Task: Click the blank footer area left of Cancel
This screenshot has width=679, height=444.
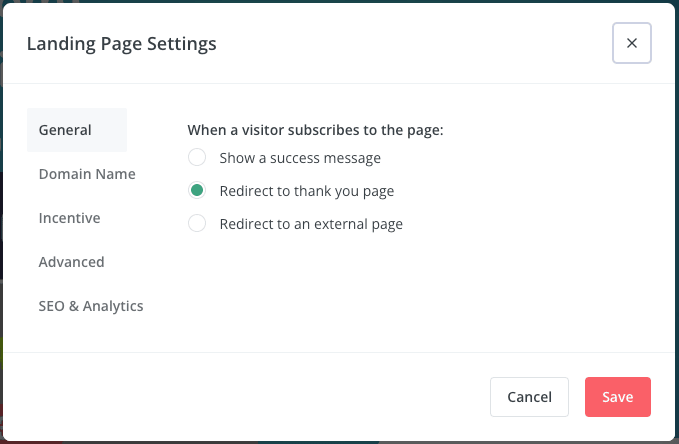Action: [x=242, y=397]
